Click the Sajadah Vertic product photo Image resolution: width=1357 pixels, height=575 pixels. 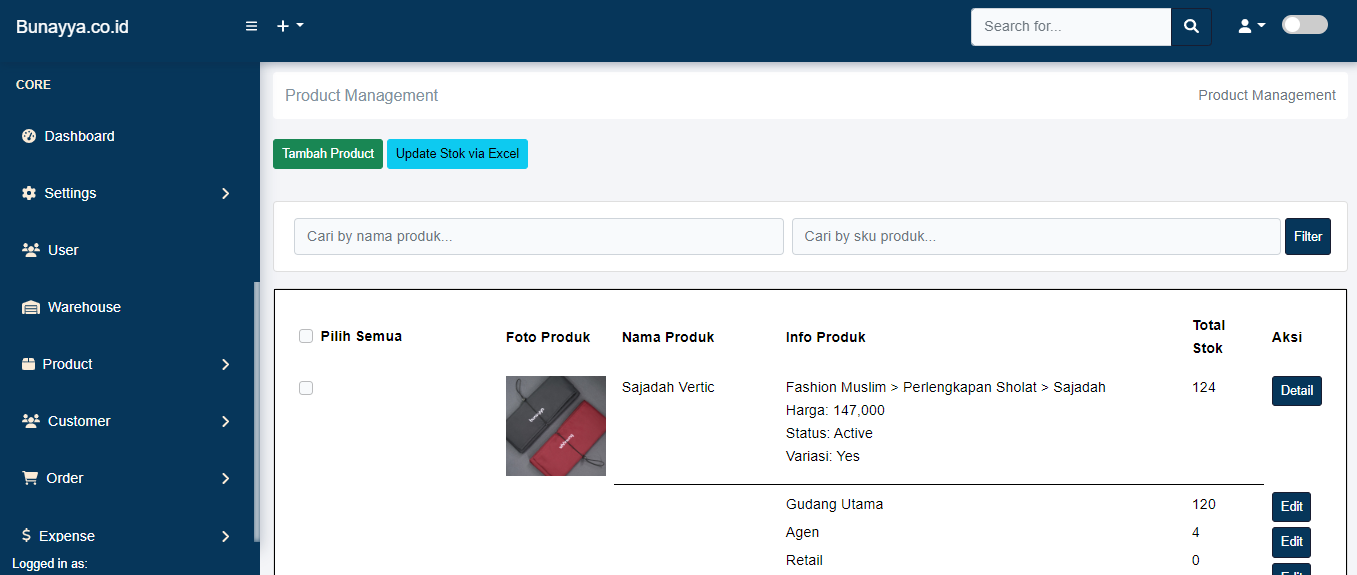point(556,426)
